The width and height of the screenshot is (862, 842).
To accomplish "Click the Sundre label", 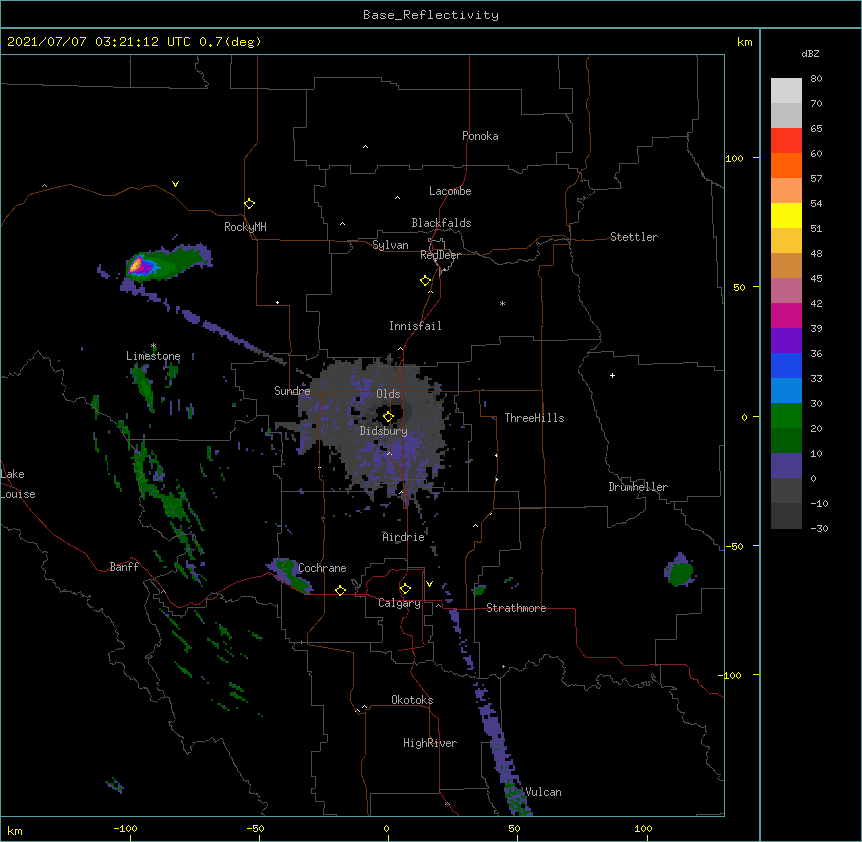I will pyautogui.click(x=292, y=391).
